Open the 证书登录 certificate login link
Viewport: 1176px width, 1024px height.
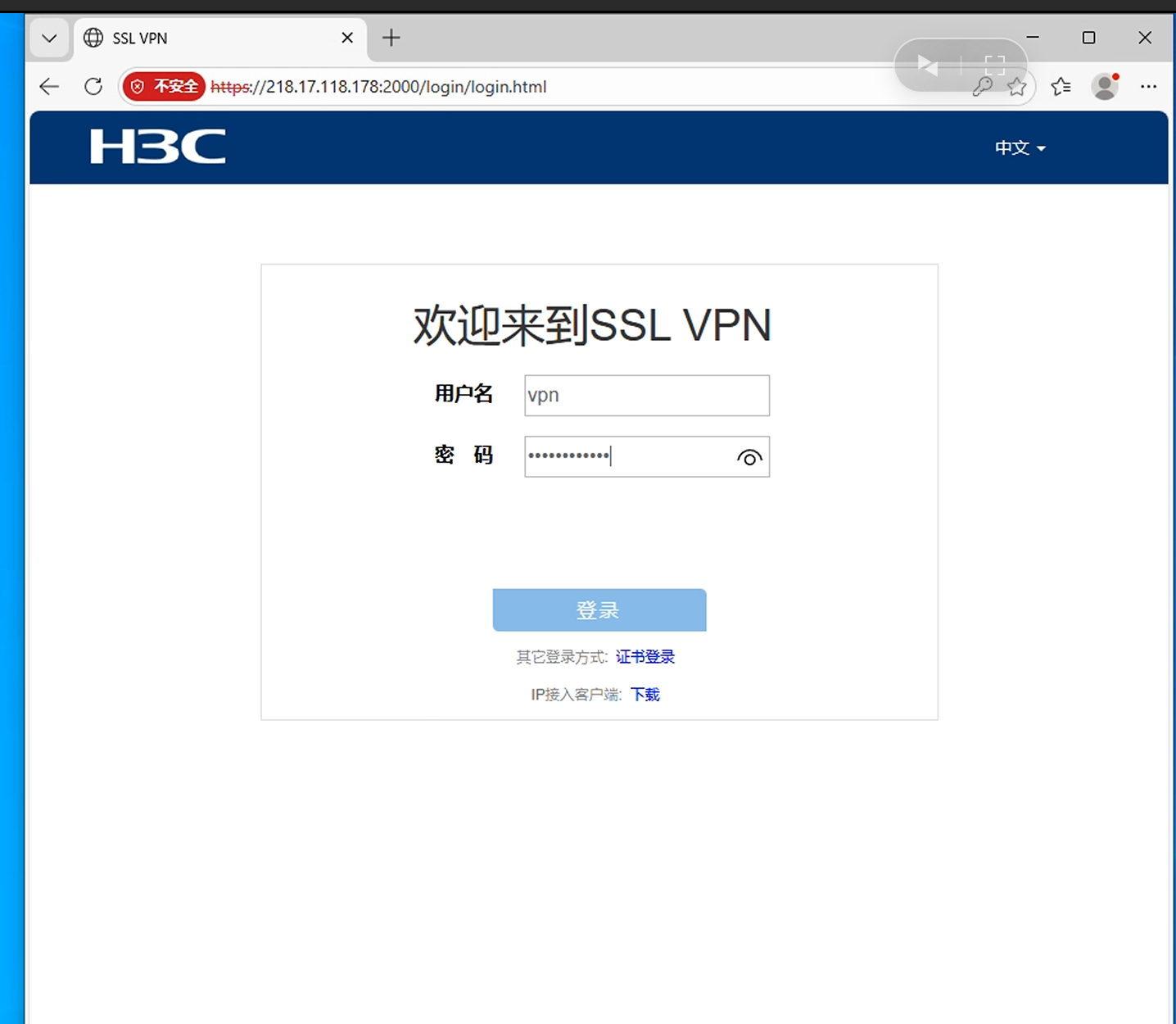pos(645,657)
